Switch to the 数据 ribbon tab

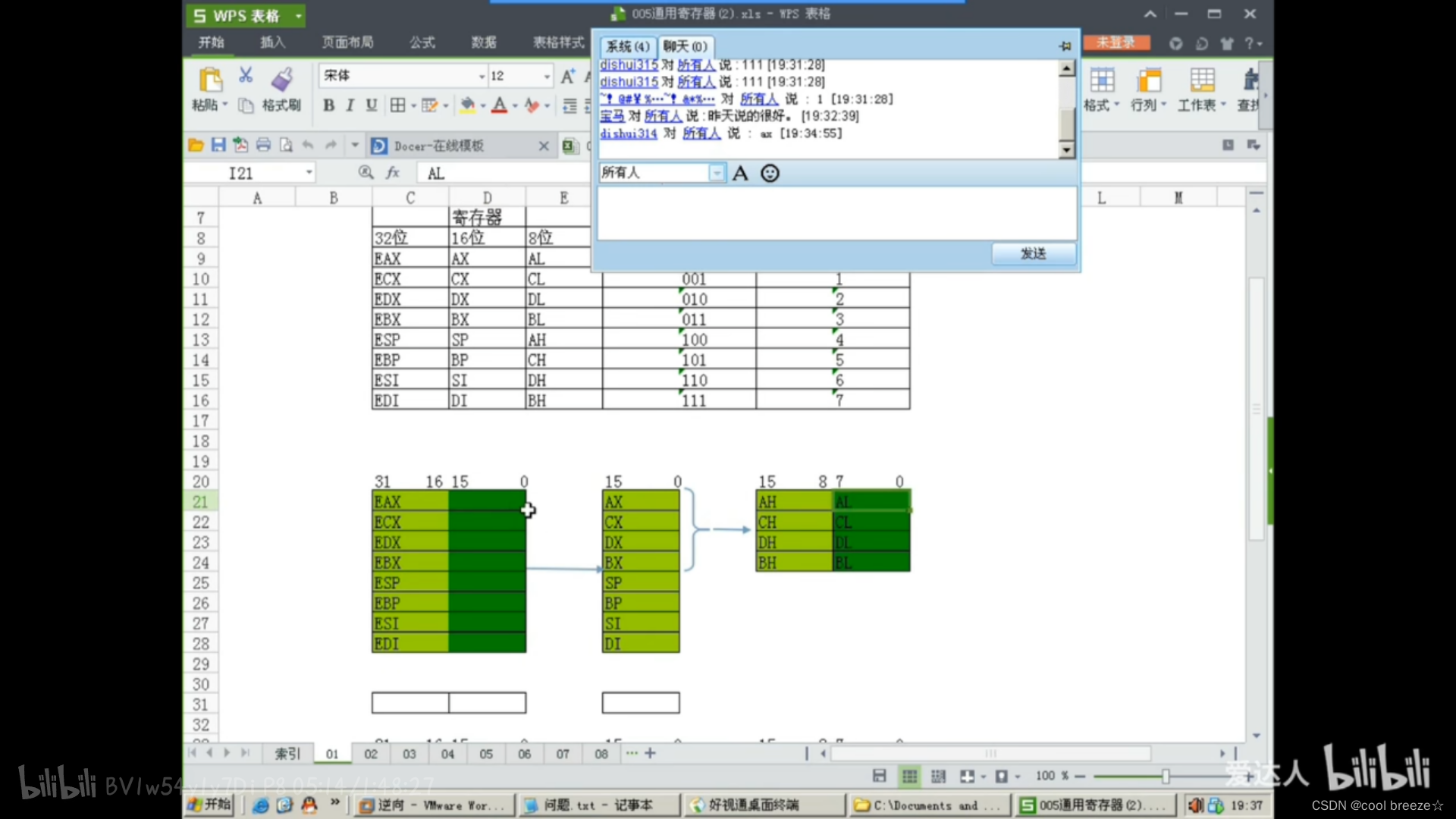click(x=484, y=42)
